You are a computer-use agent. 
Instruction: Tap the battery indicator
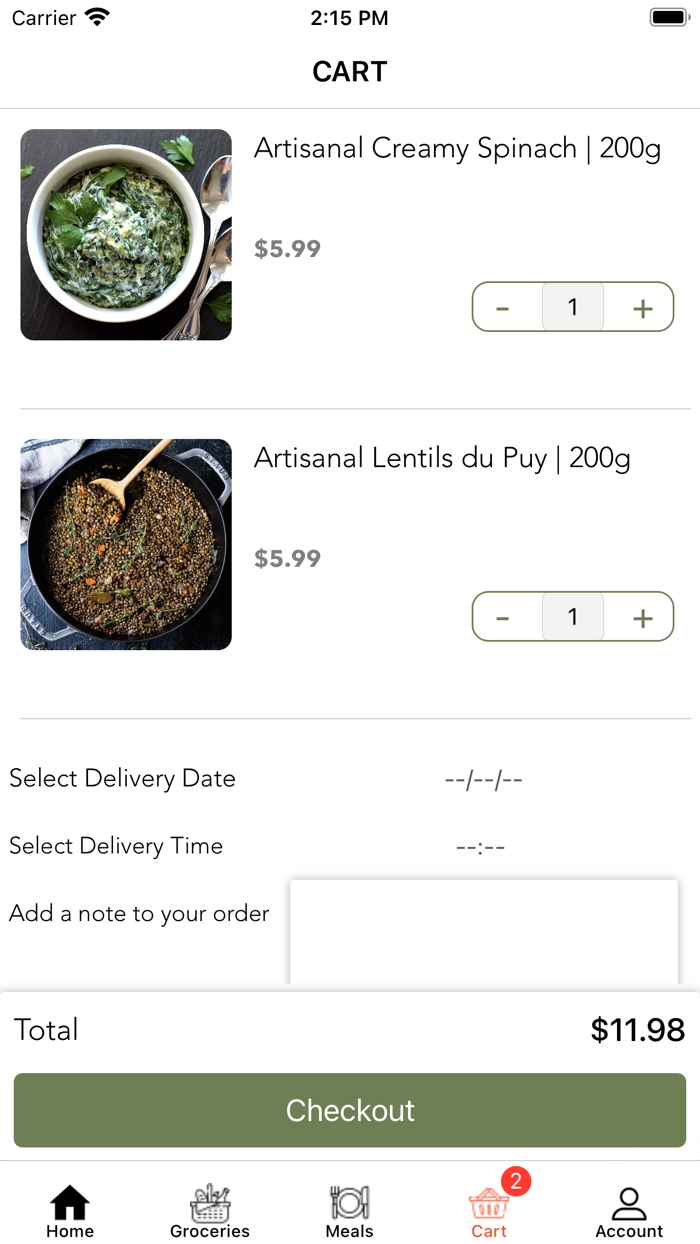click(x=668, y=16)
